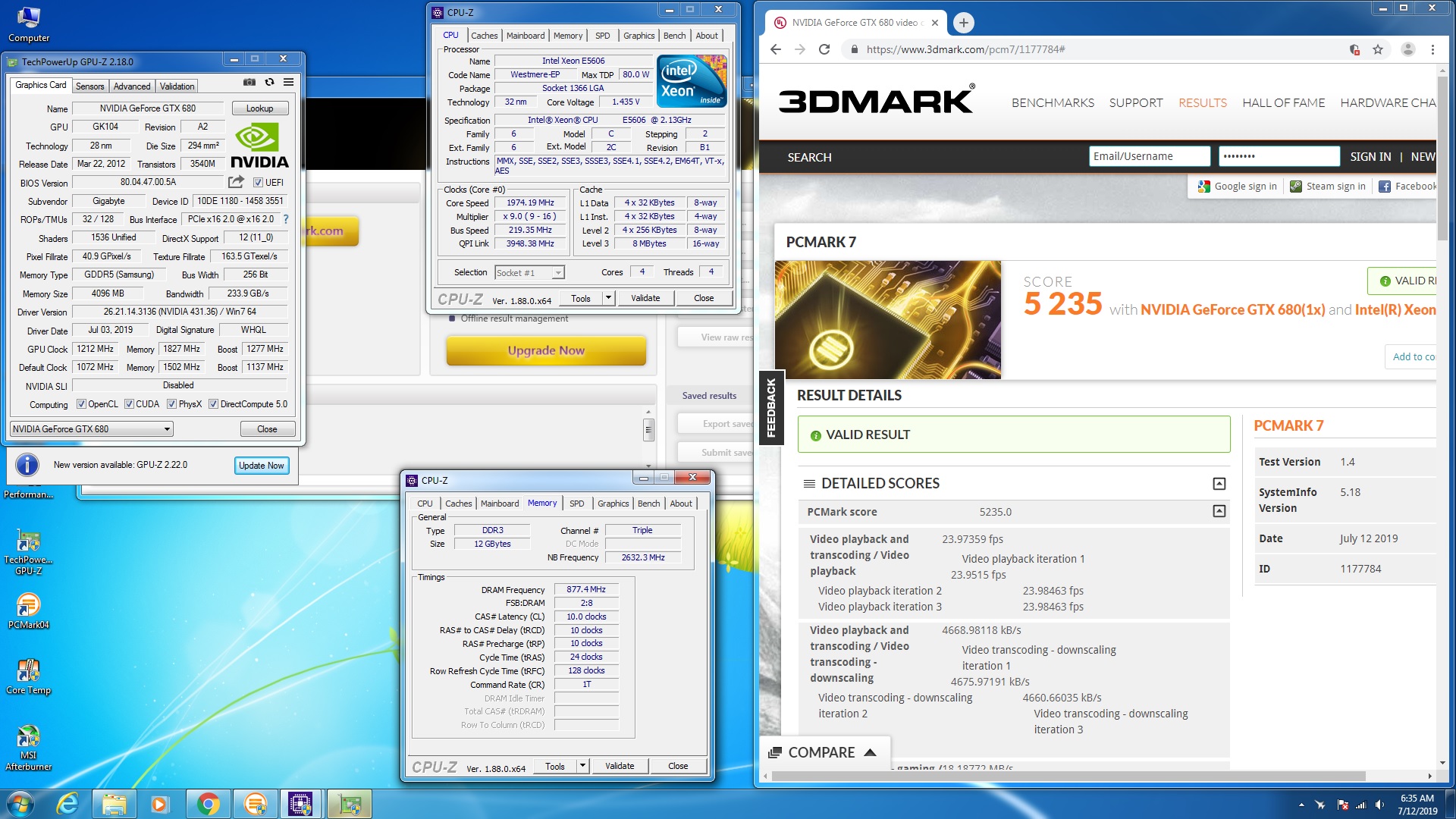This screenshot has height=819, width=1456.
Task: Open a new Chrome tab
Action: click(963, 23)
